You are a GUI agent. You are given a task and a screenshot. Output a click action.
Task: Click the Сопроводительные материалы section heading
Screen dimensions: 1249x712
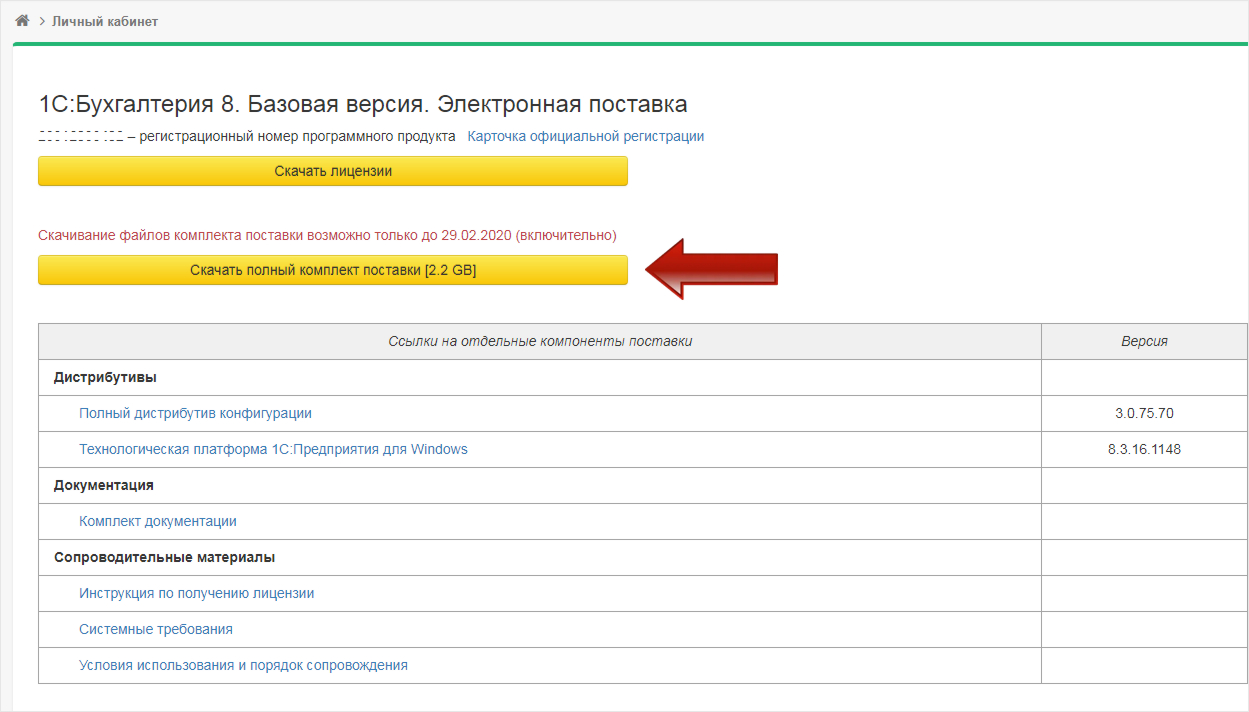[x=165, y=557]
